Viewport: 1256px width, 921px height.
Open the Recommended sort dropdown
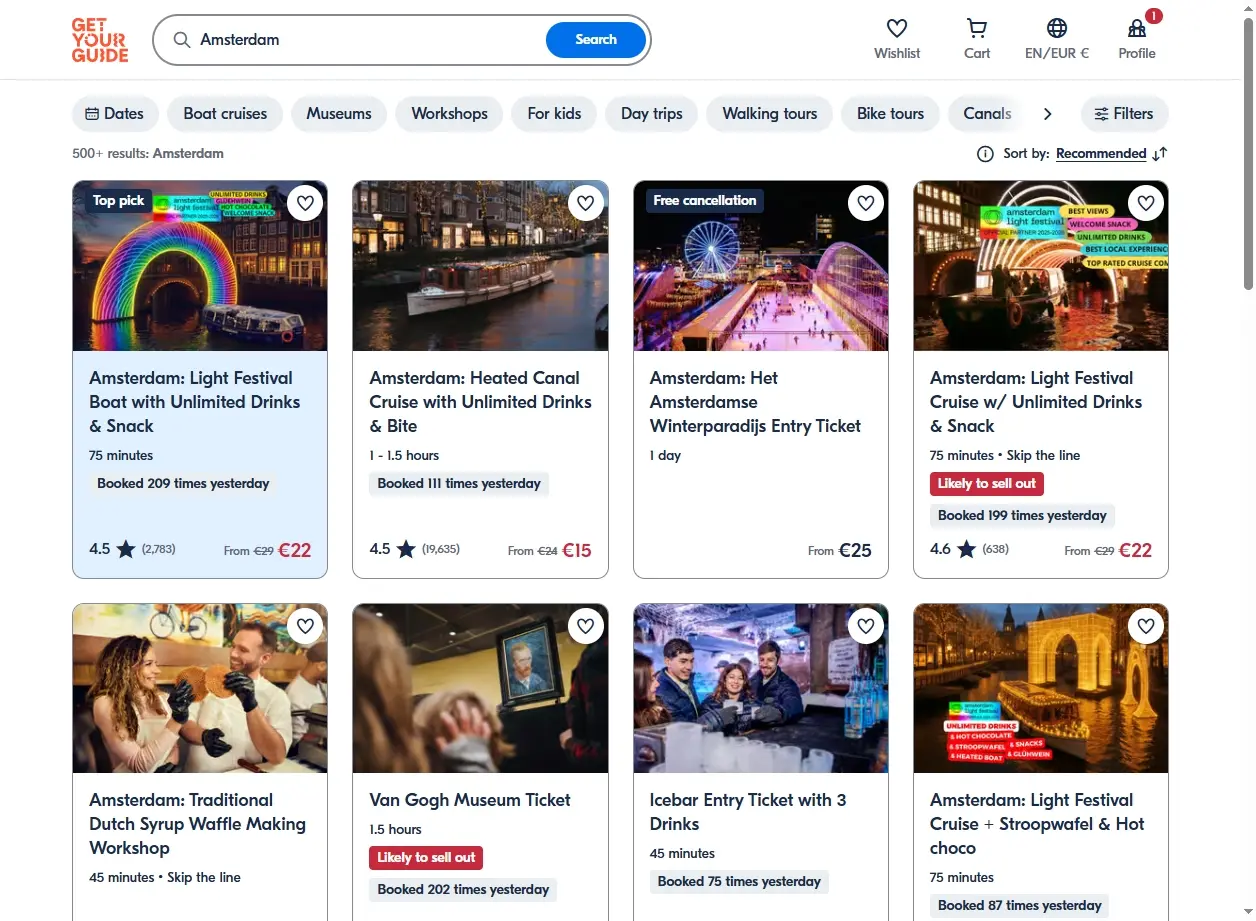[1101, 154]
